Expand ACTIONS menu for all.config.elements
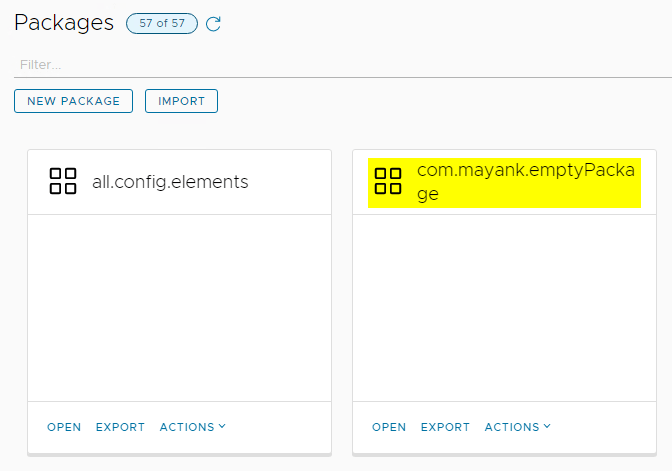The width and height of the screenshot is (672, 471). pyautogui.click(x=188, y=427)
